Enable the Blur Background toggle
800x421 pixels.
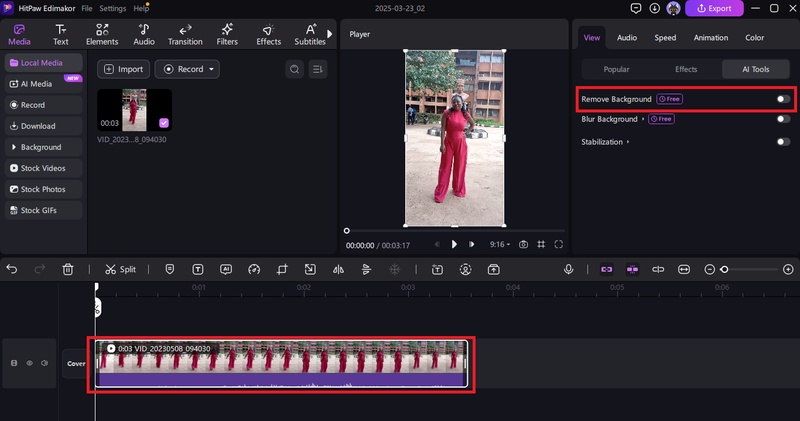click(783, 119)
